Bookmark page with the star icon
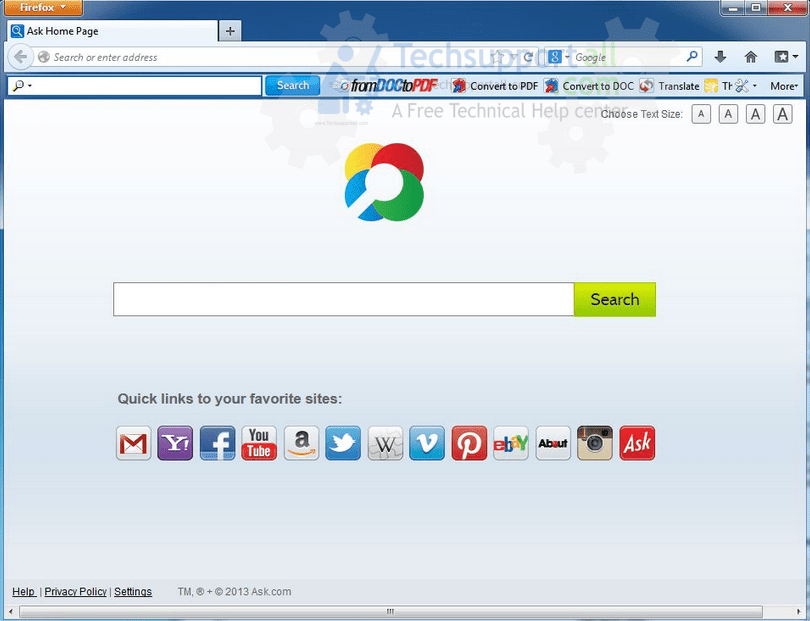This screenshot has height=621, width=810. click(x=497, y=57)
